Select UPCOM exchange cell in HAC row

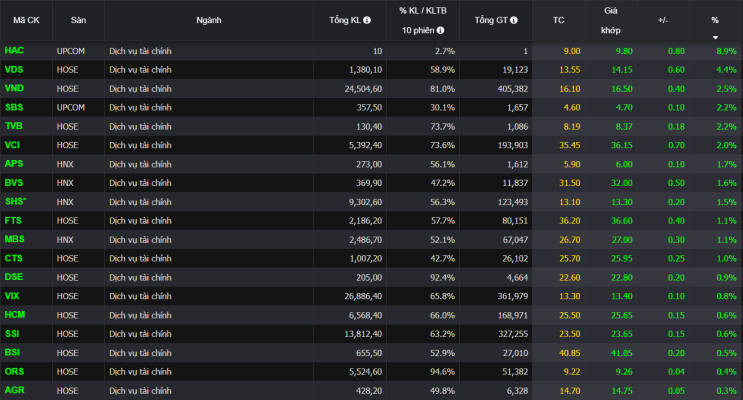click(x=71, y=51)
